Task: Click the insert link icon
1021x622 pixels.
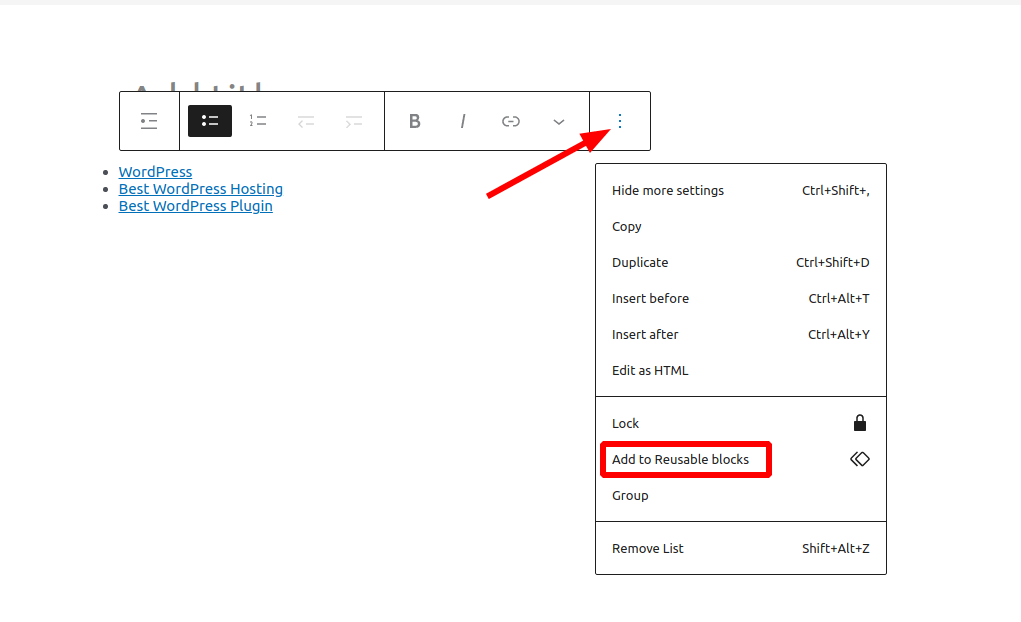Action: pyautogui.click(x=510, y=121)
